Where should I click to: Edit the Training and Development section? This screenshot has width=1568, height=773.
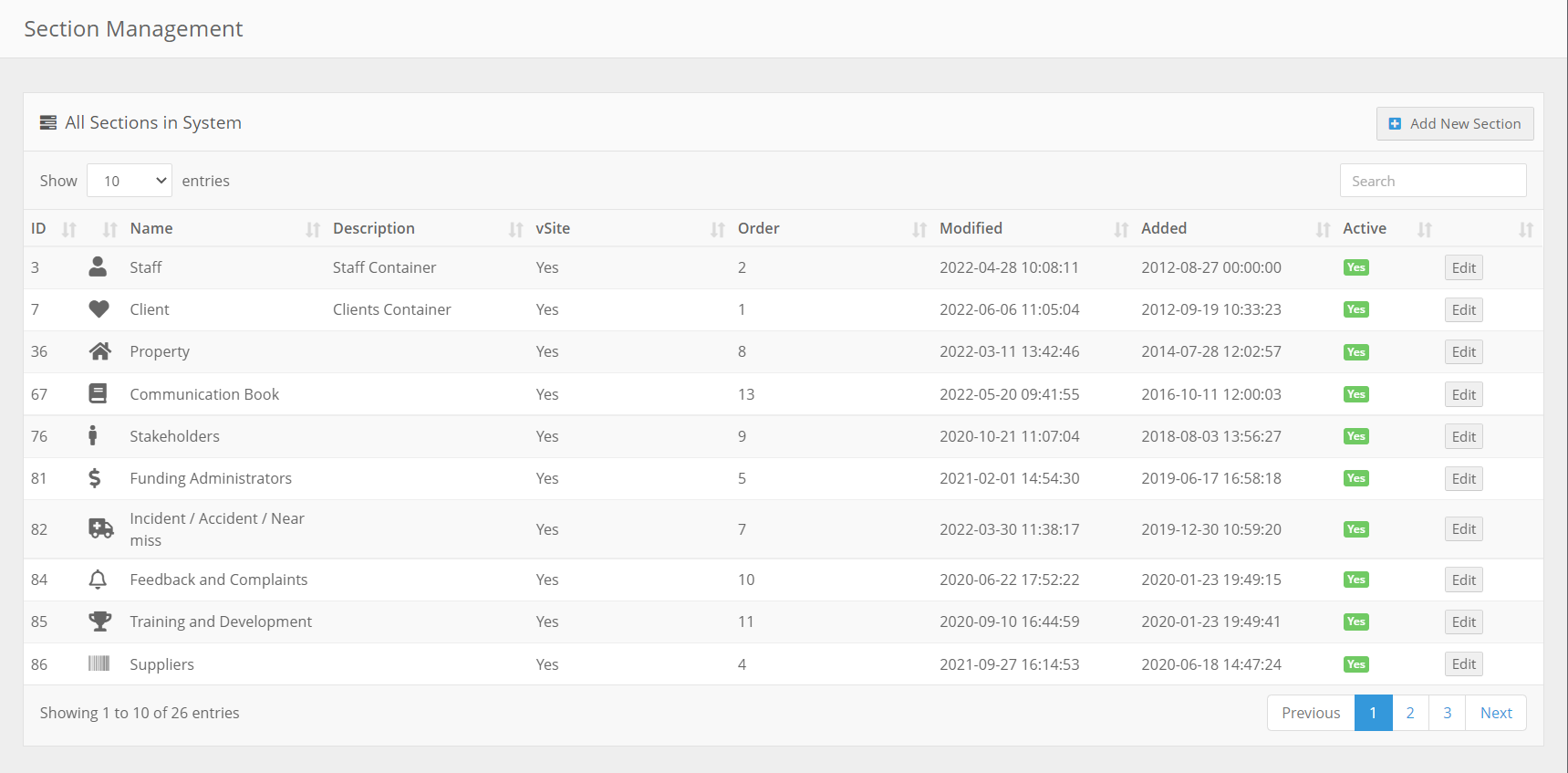pyautogui.click(x=1464, y=622)
